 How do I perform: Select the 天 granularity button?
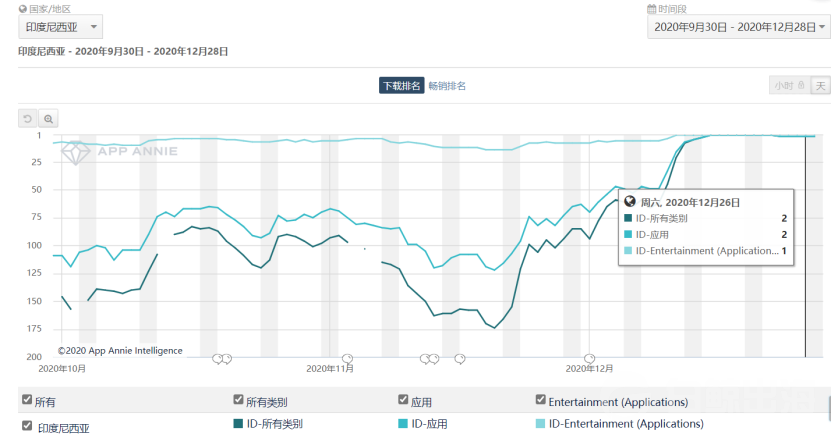coord(820,86)
